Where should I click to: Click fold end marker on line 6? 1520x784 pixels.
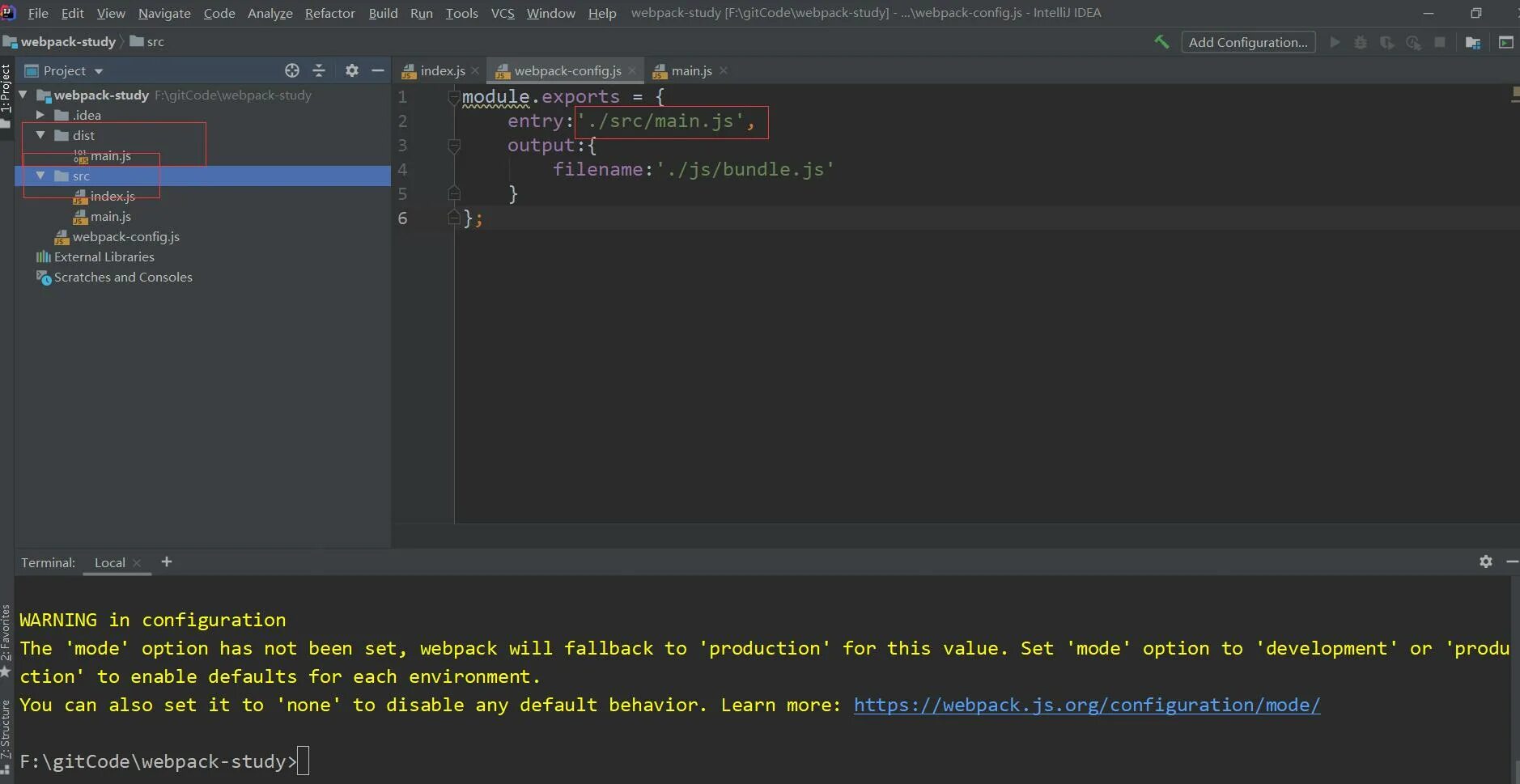(x=454, y=218)
